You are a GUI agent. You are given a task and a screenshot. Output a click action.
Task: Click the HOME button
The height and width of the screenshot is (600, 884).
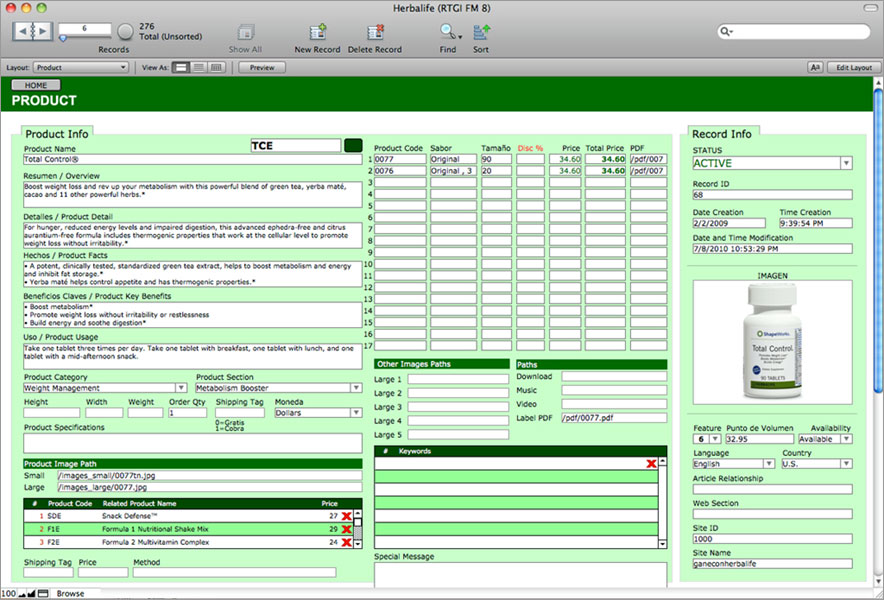coord(36,85)
